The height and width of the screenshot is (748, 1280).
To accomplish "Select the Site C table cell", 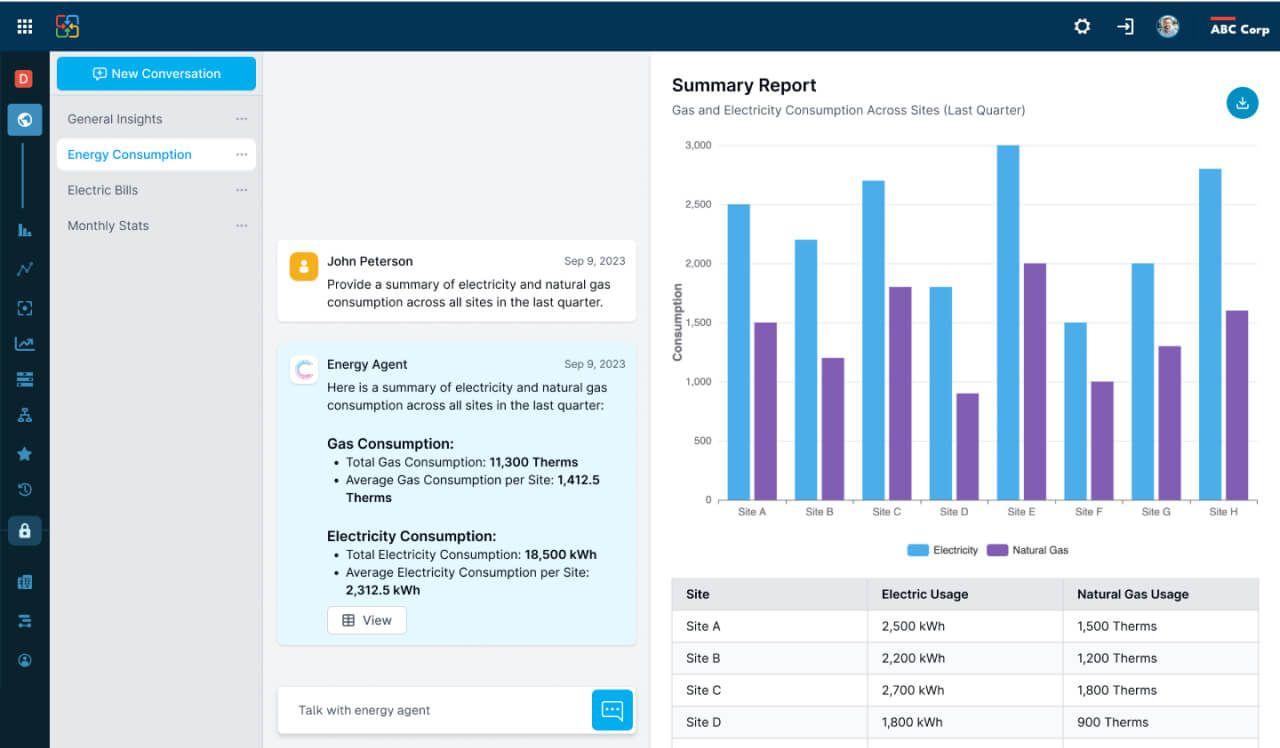I will tap(769, 690).
